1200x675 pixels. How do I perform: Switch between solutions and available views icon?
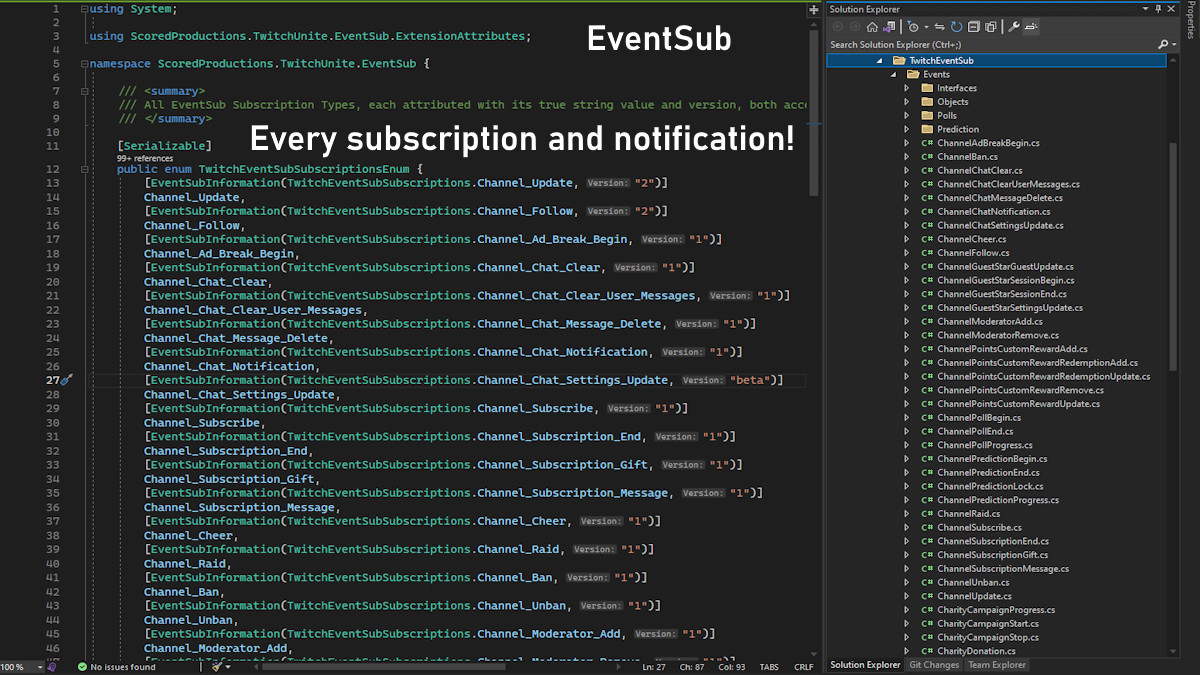click(889, 27)
